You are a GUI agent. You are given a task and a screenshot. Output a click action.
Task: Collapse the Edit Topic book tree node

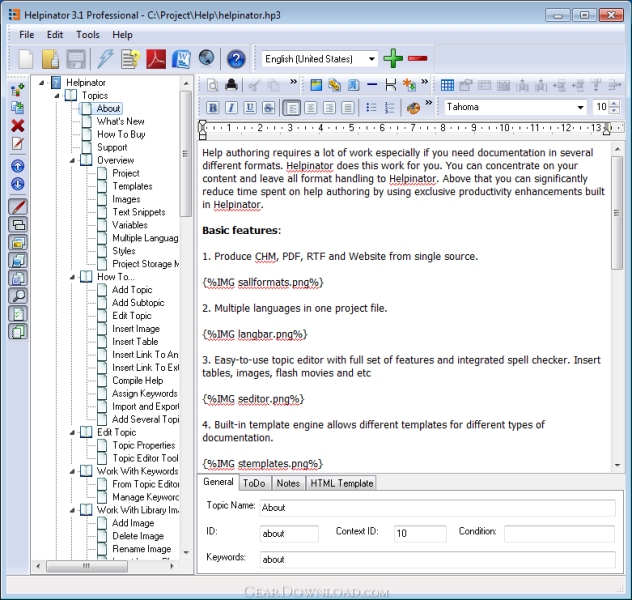point(72,432)
